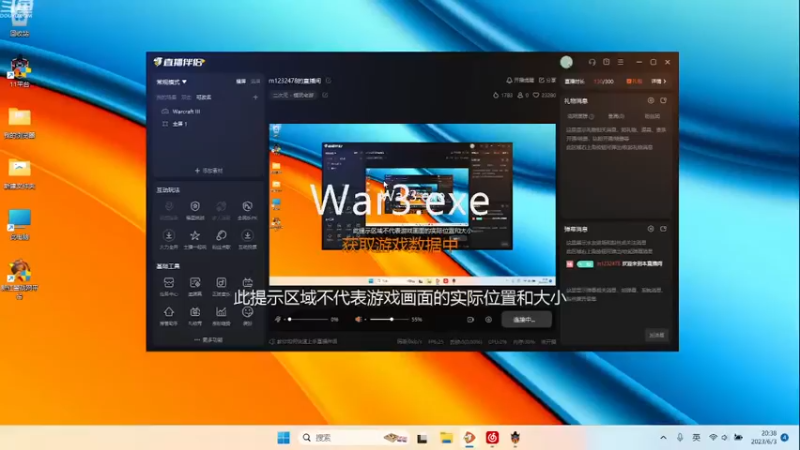
Task: Open File Explorer from taskbar
Action: (x=446, y=438)
